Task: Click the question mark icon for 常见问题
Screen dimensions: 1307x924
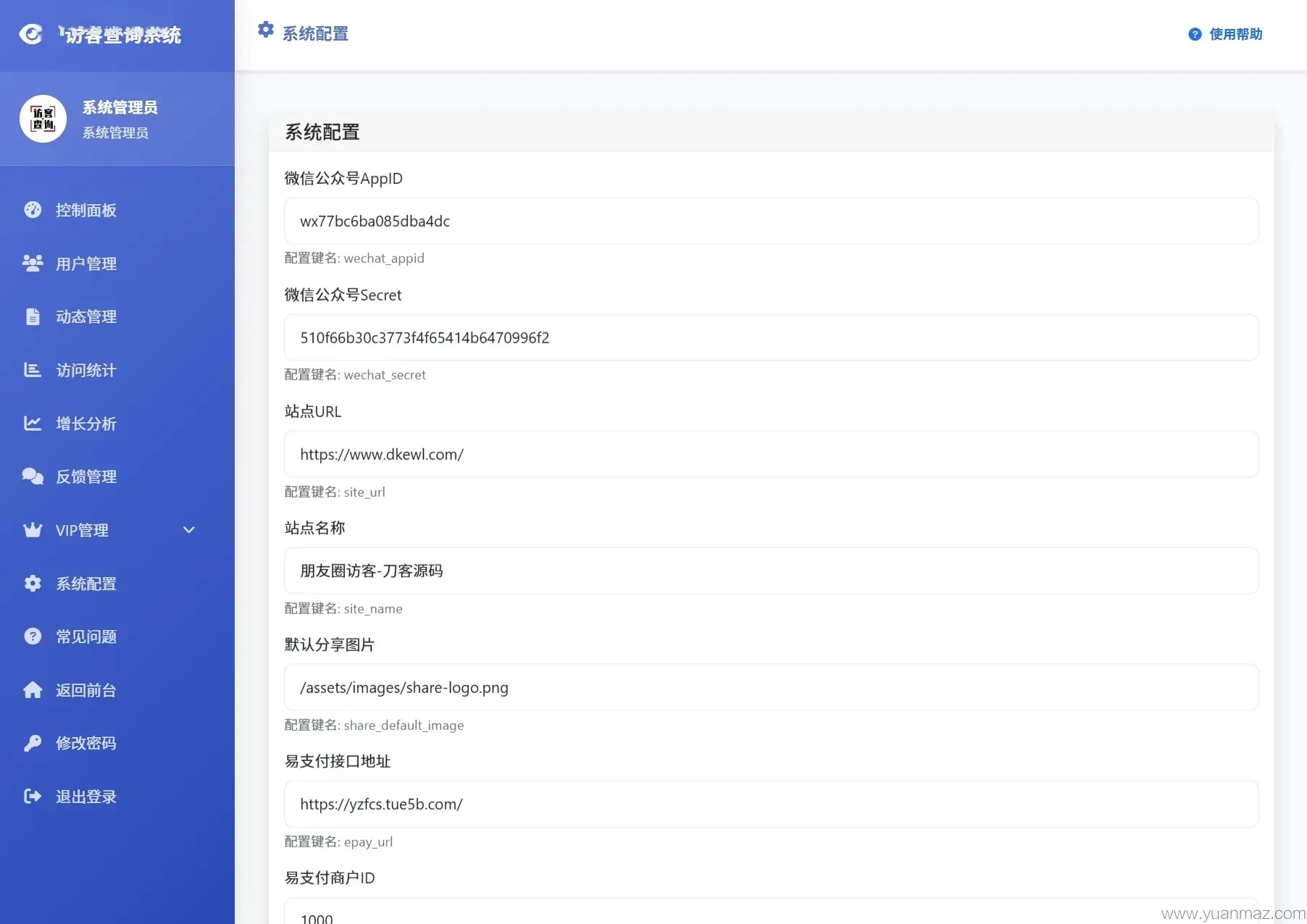Action: [x=33, y=637]
